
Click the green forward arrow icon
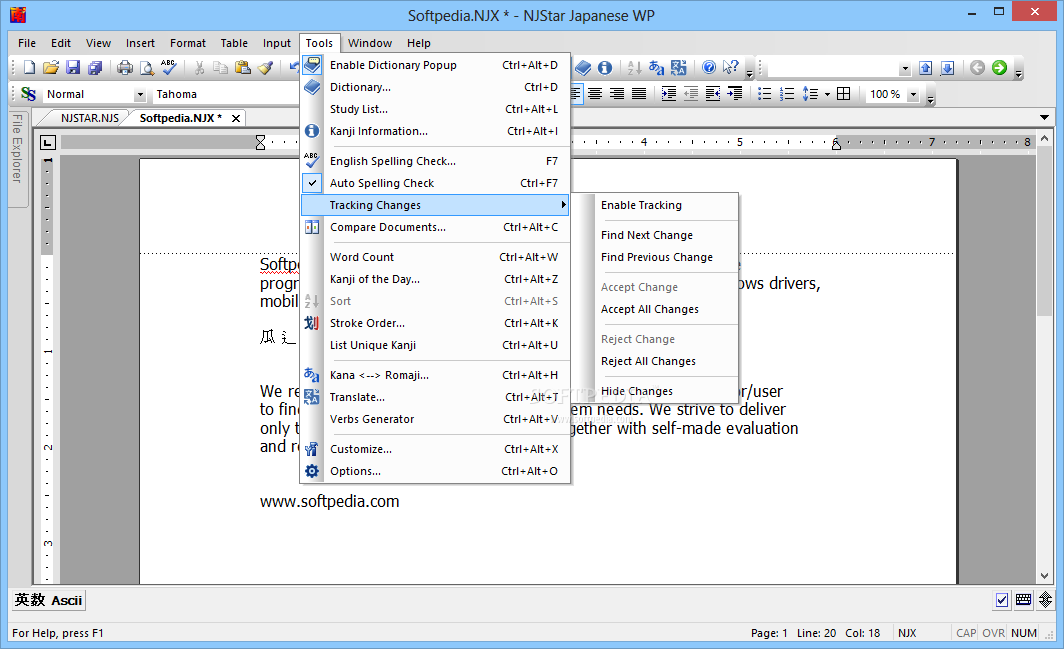pyautogui.click(x=999, y=67)
